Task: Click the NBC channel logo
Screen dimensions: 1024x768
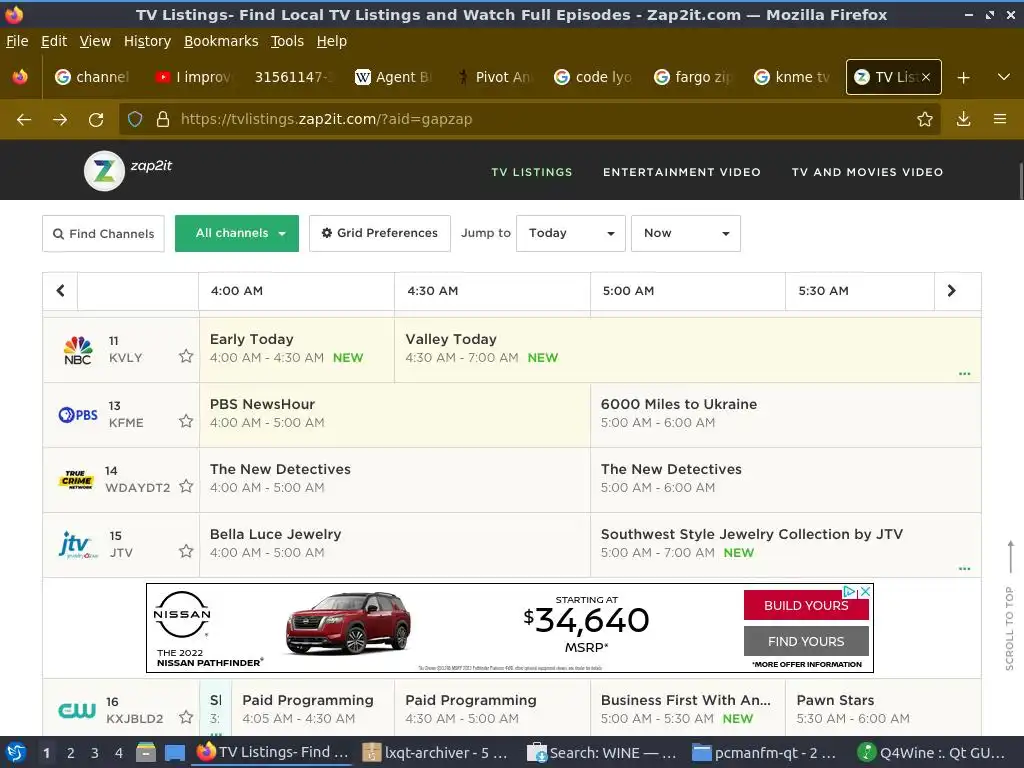Action: pyautogui.click(x=78, y=349)
